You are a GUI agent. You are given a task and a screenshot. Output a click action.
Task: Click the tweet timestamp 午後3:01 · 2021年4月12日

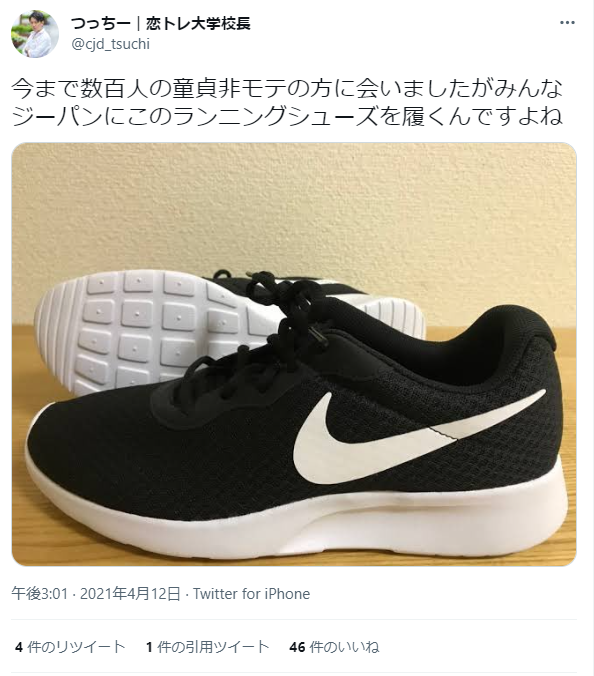coord(96,594)
